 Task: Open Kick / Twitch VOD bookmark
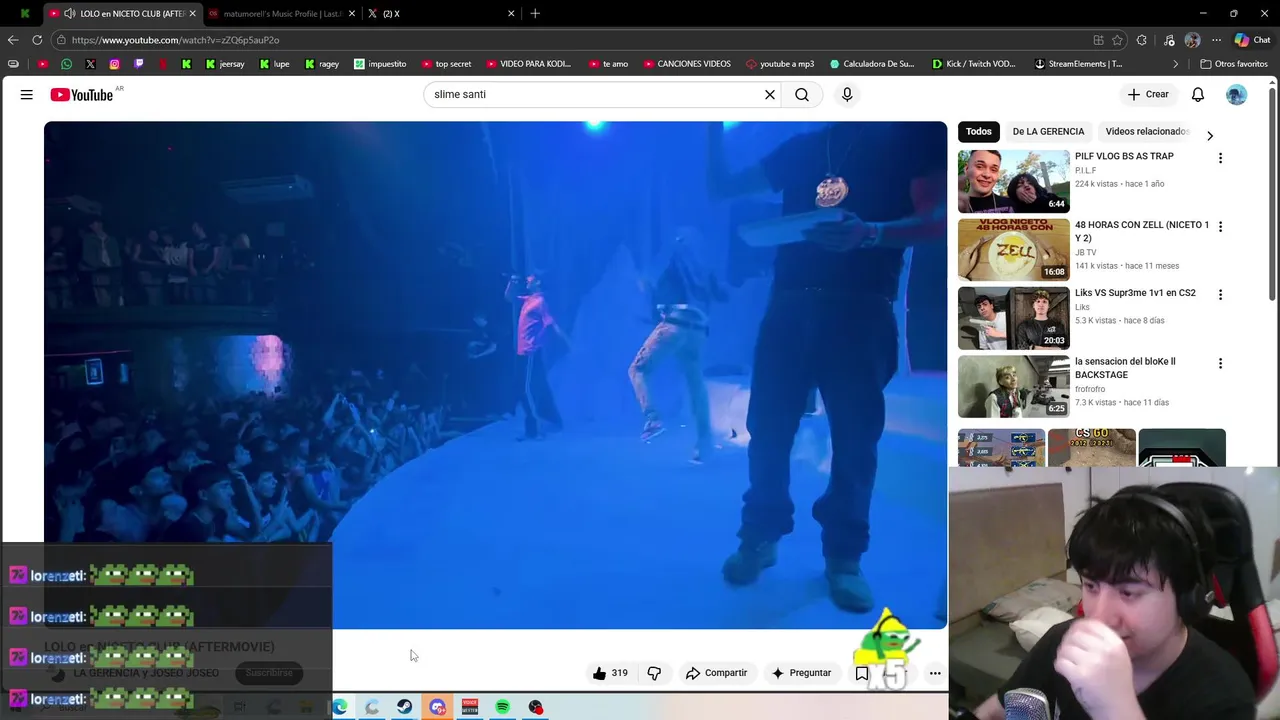click(x=973, y=64)
